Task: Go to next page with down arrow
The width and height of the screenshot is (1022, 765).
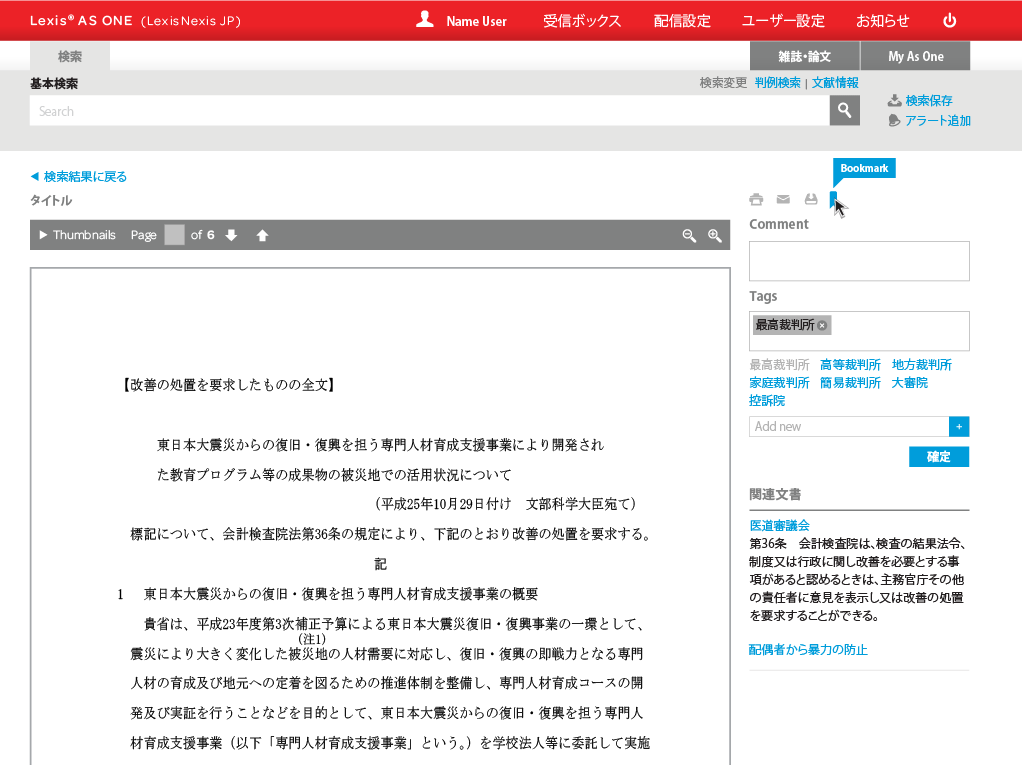Action: pyautogui.click(x=231, y=235)
